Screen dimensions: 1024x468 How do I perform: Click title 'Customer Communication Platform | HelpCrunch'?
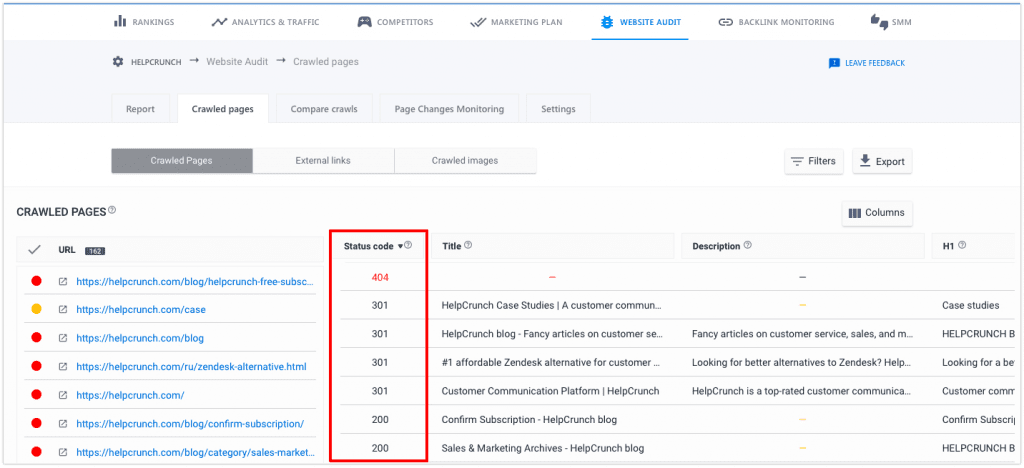551,391
